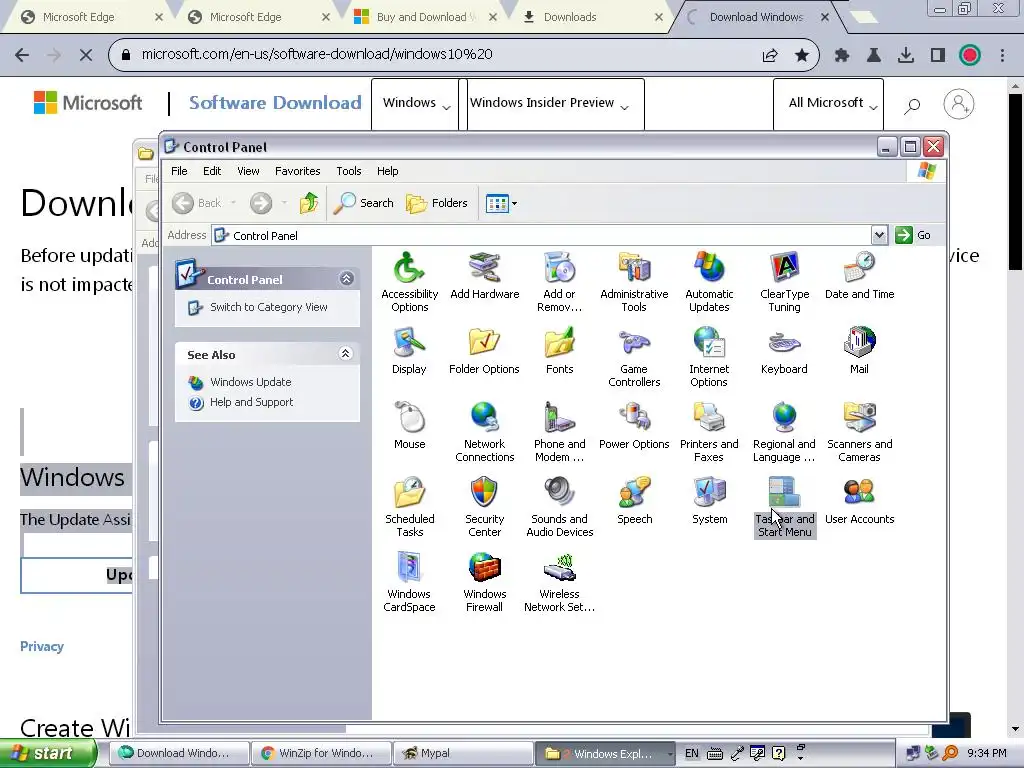Open Accessibility Options applet
Viewport: 1024px width, 768px height.
[409, 282]
